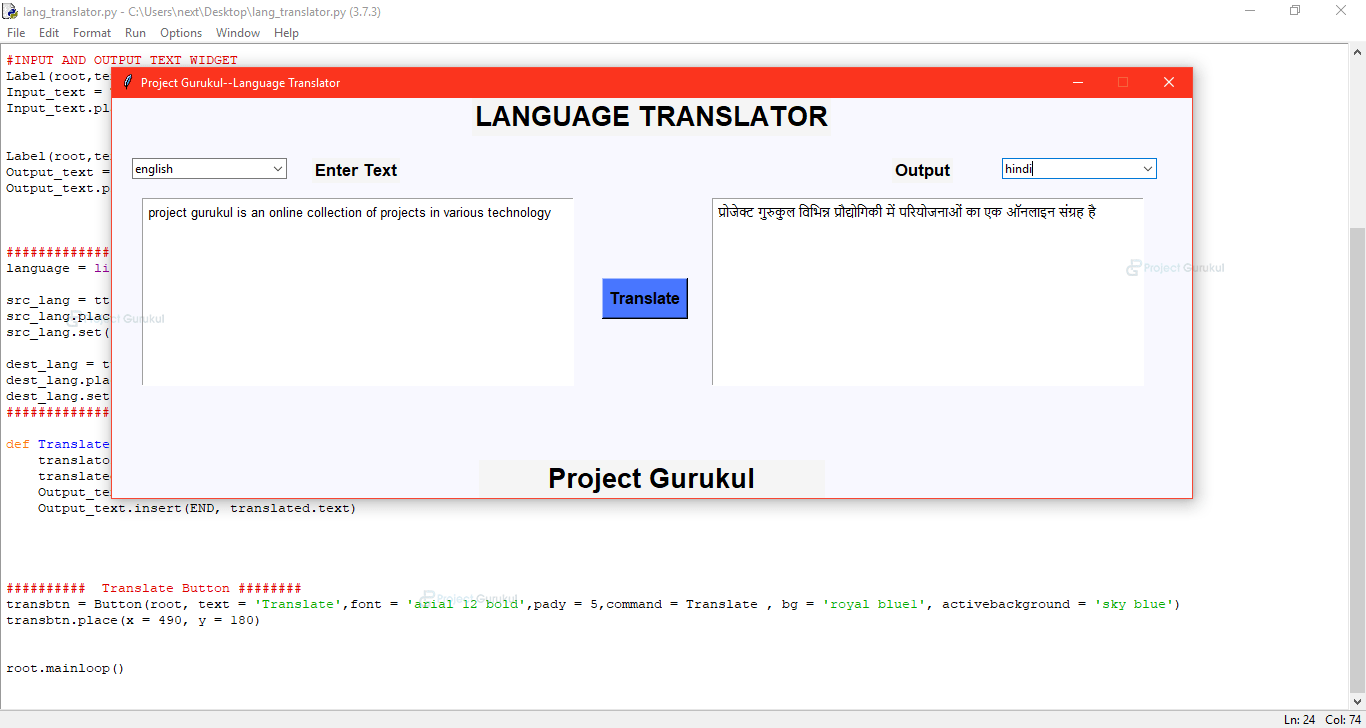Screen dimensions: 1366x728
Task: Open the language dropdown showing english
Action: [209, 168]
